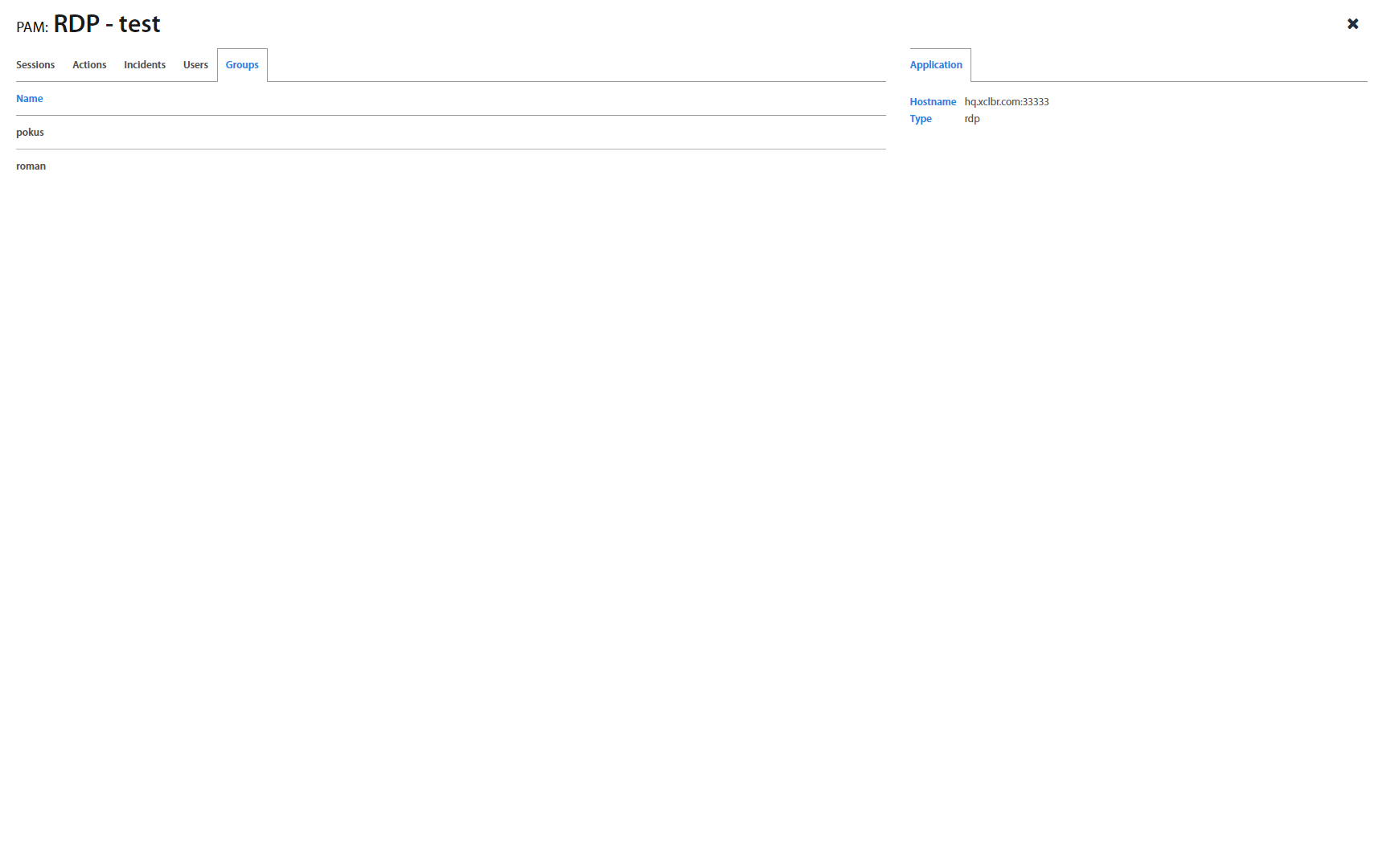This screenshot has height=868, width=1383.
Task: Click the Application tab
Action: (936, 65)
